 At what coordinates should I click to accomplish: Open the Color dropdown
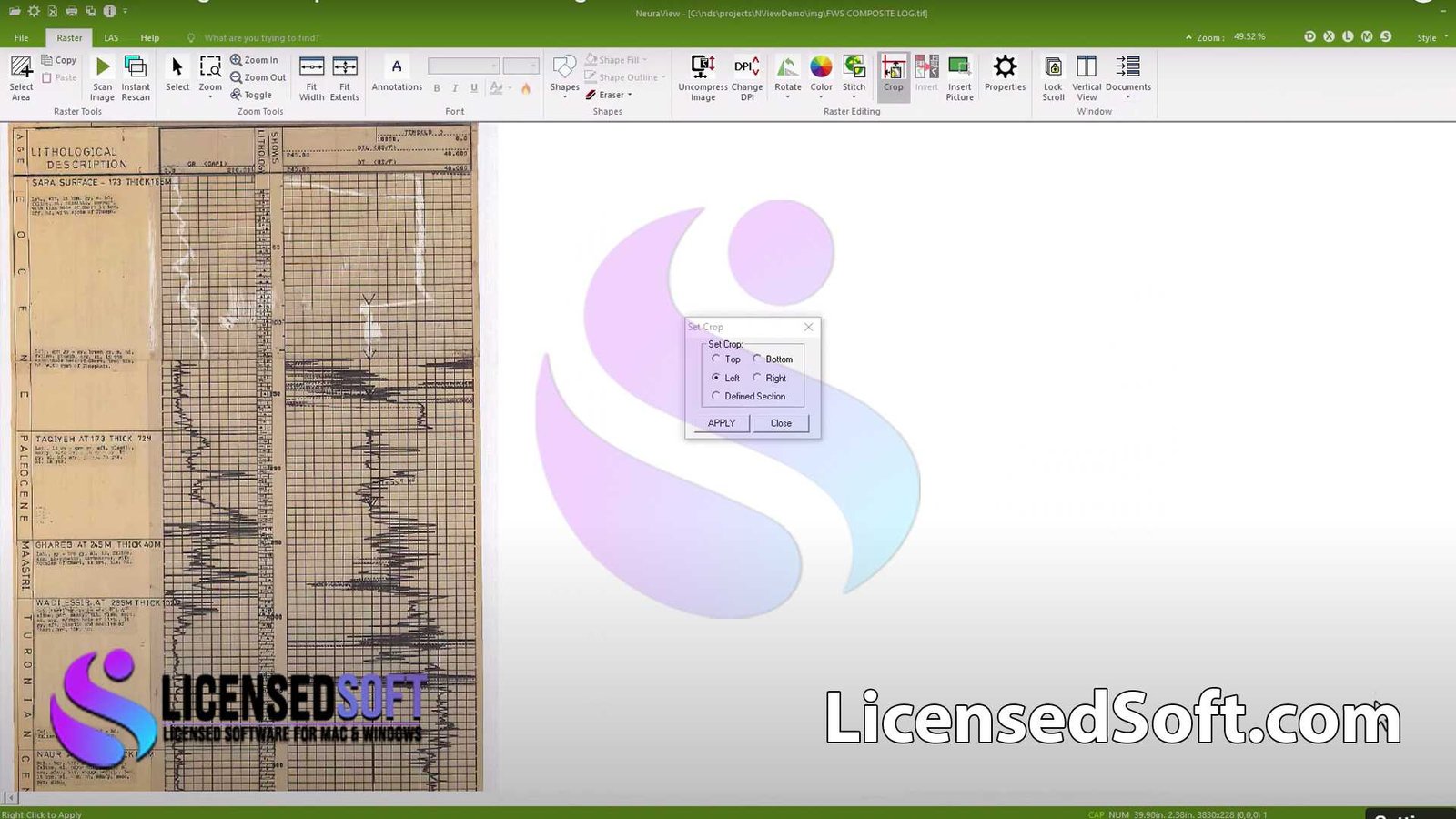[x=822, y=77]
